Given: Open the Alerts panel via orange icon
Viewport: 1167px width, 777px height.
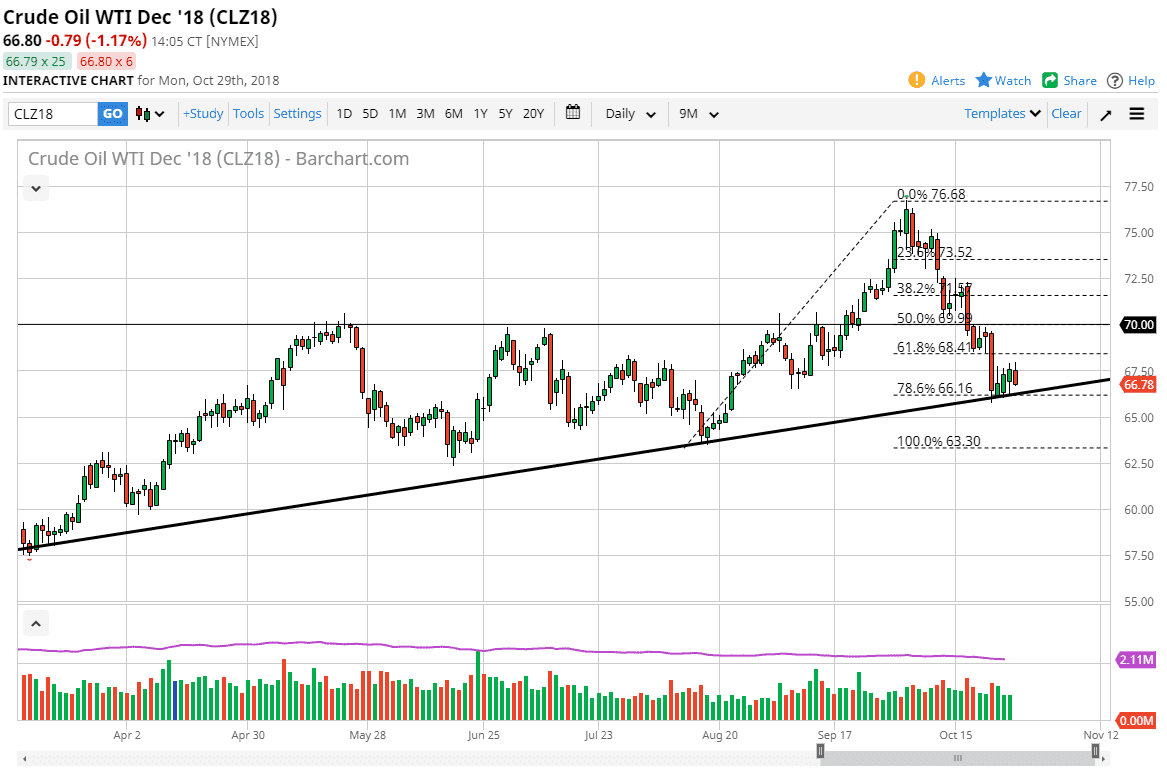Looking at the screenshot, I should coord(917,81).
